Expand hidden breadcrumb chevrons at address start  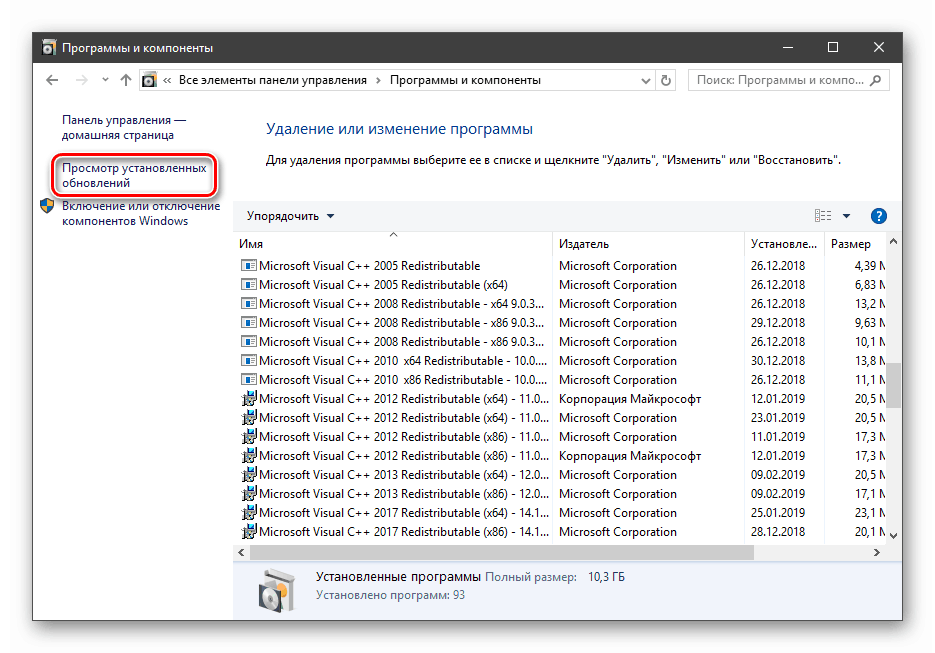coord(168,81)
